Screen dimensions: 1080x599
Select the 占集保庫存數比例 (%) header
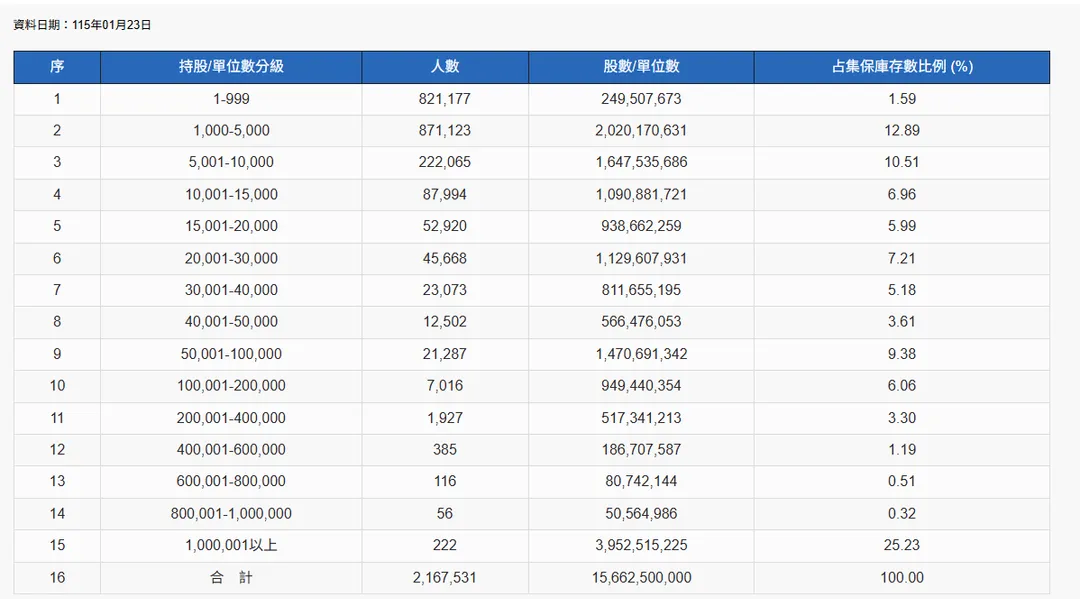(902, 67)
